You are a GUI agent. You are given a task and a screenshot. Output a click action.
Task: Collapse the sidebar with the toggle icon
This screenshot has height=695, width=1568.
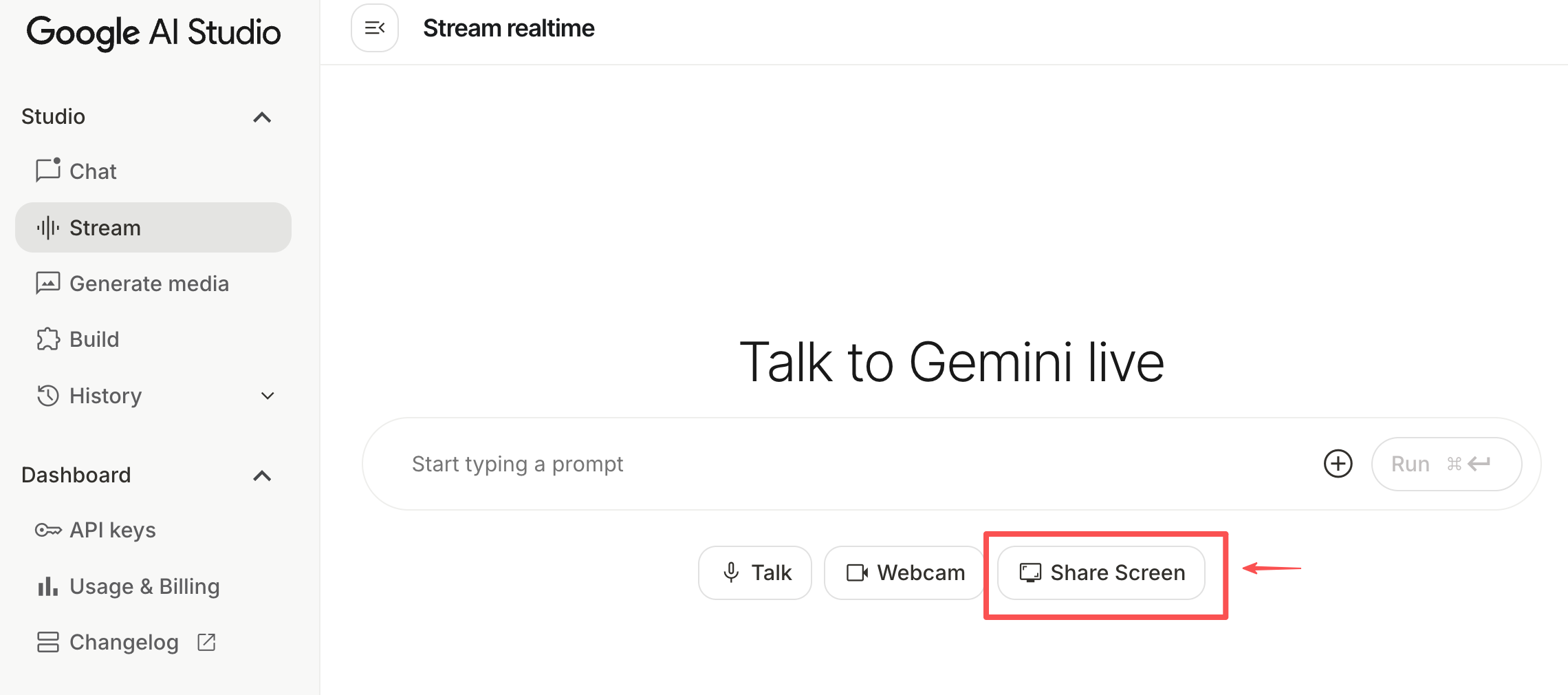[x=375, y=28]
